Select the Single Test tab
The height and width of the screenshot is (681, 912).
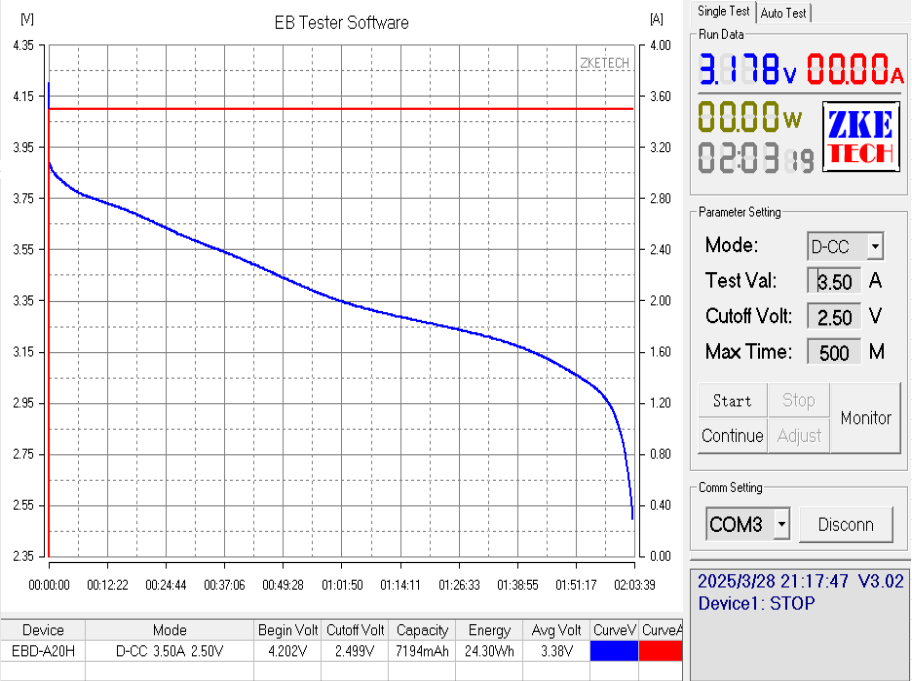click(x=724, y=12)
